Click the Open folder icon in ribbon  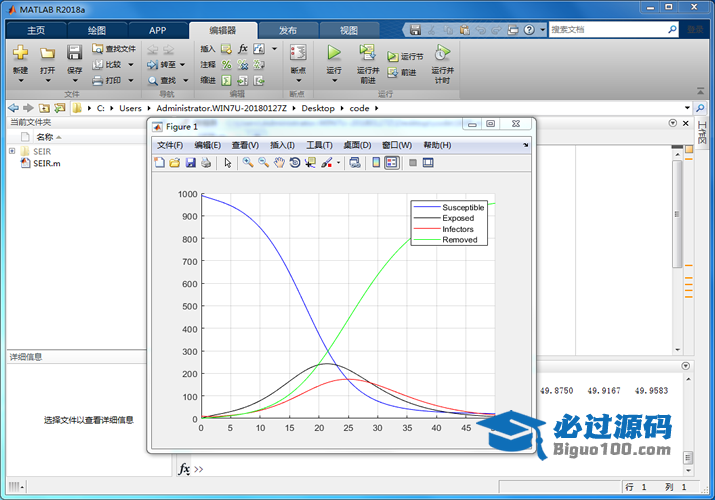[x=47, y=53]
